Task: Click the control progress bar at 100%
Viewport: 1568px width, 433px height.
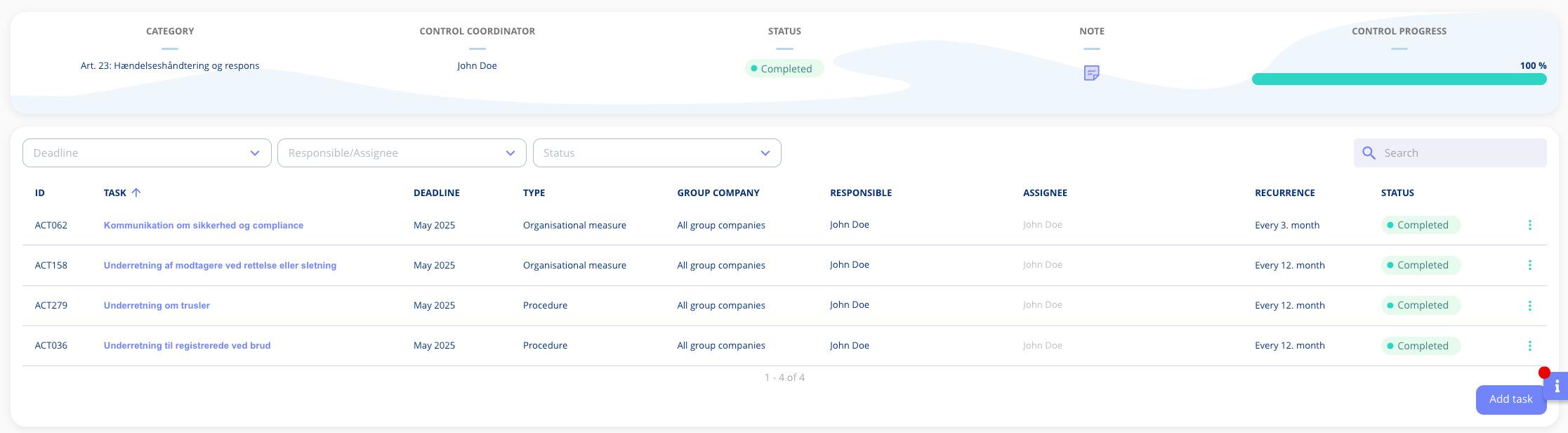Action: (x=1399, y=79)
